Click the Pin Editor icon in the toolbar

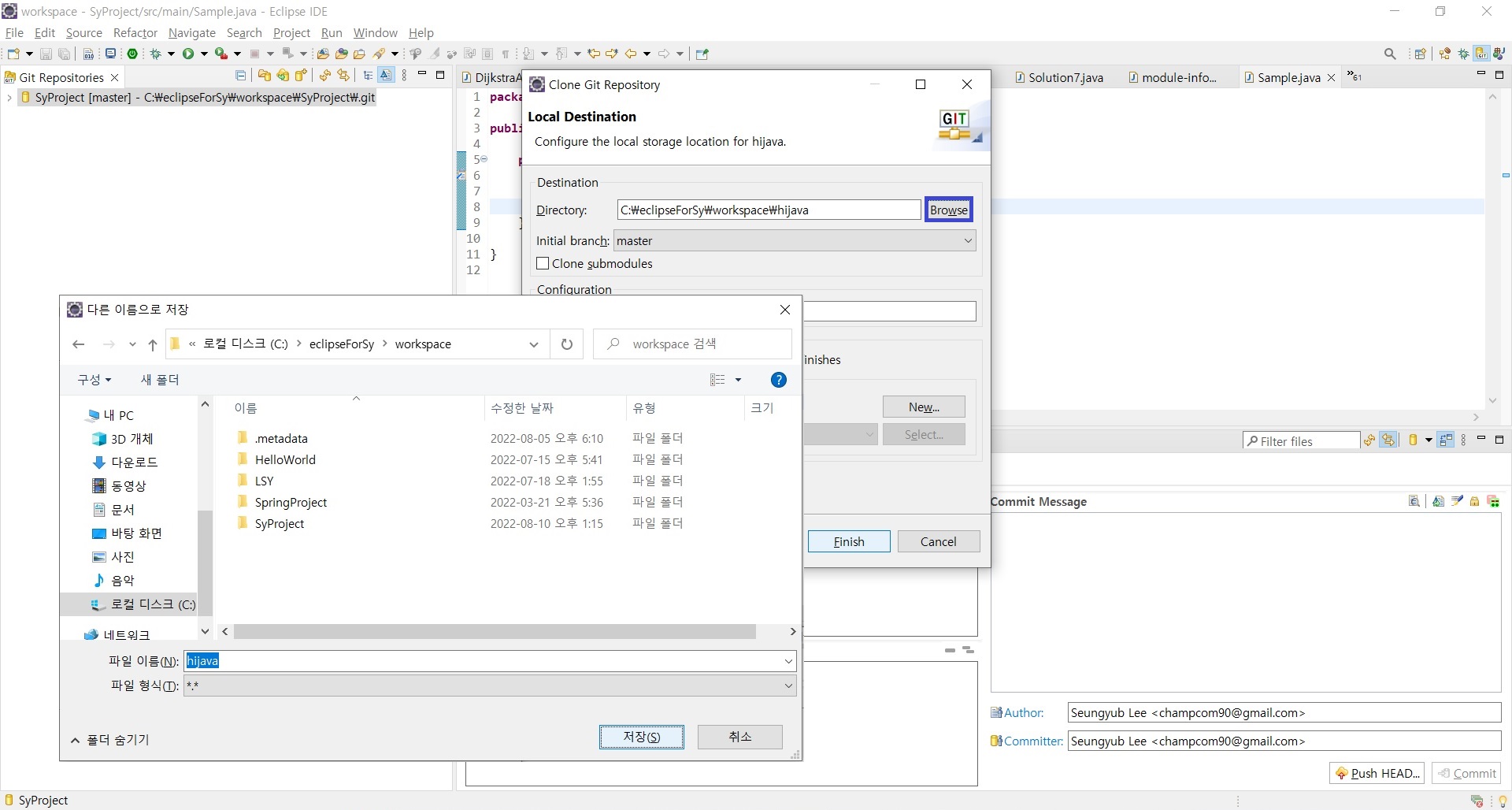(702, 54)
